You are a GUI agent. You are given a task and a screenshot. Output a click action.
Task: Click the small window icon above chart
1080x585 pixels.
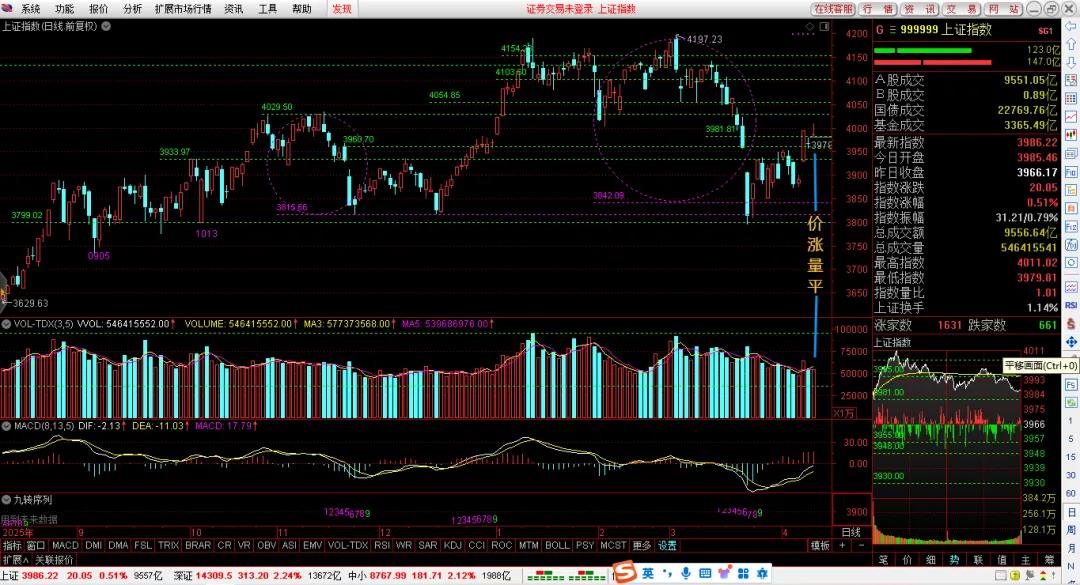click(824, 26)
